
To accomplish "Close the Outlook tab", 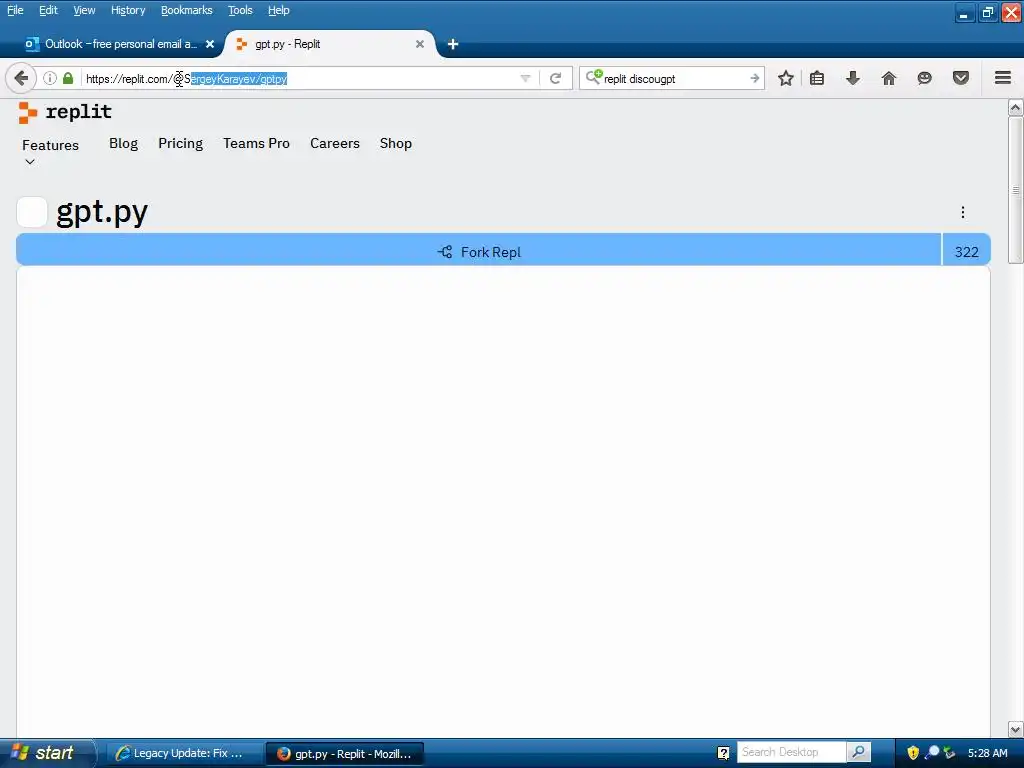I will tap(210, 44).
